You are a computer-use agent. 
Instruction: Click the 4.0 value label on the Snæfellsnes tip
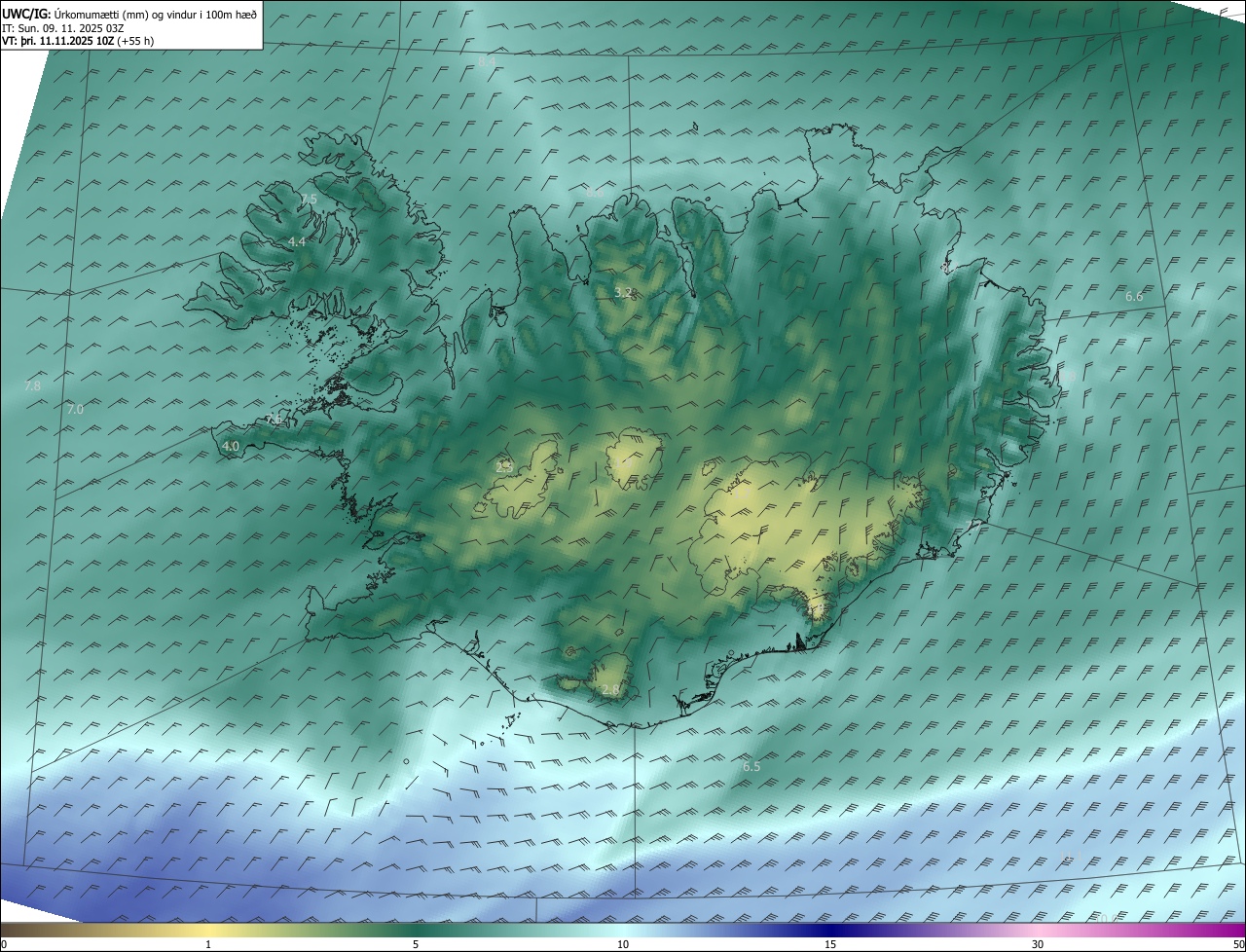[x=231, y=447]
